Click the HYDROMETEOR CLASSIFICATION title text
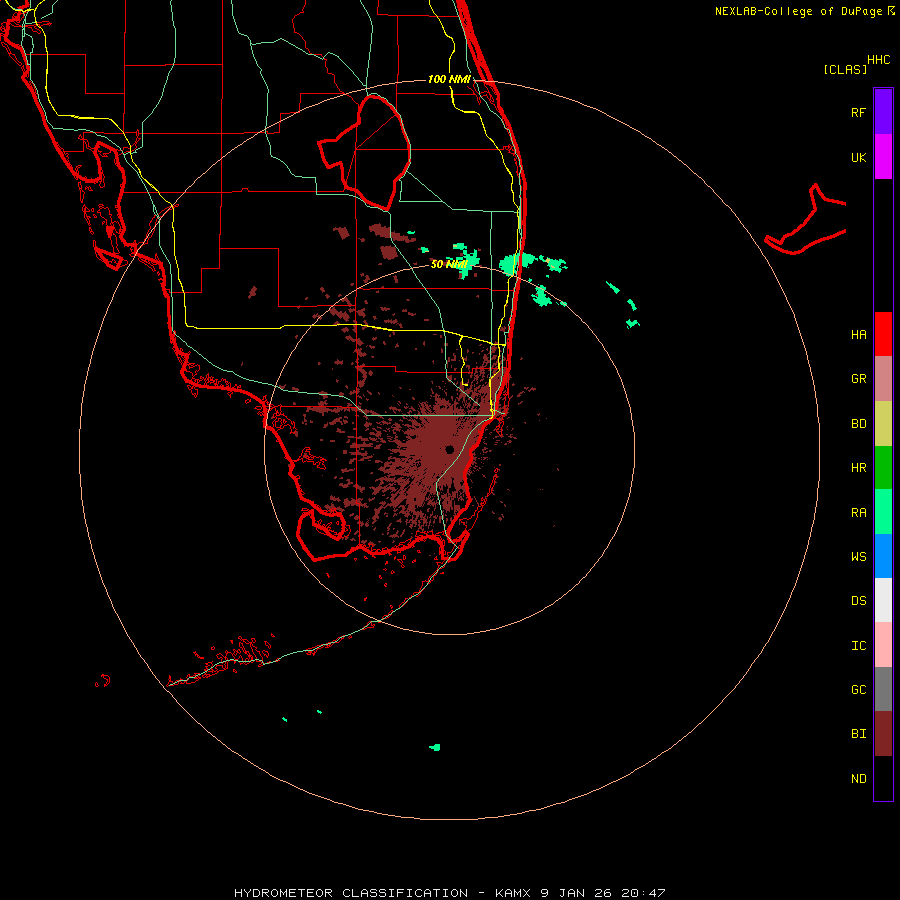This screenshot has height=900, width=900. 351,893
